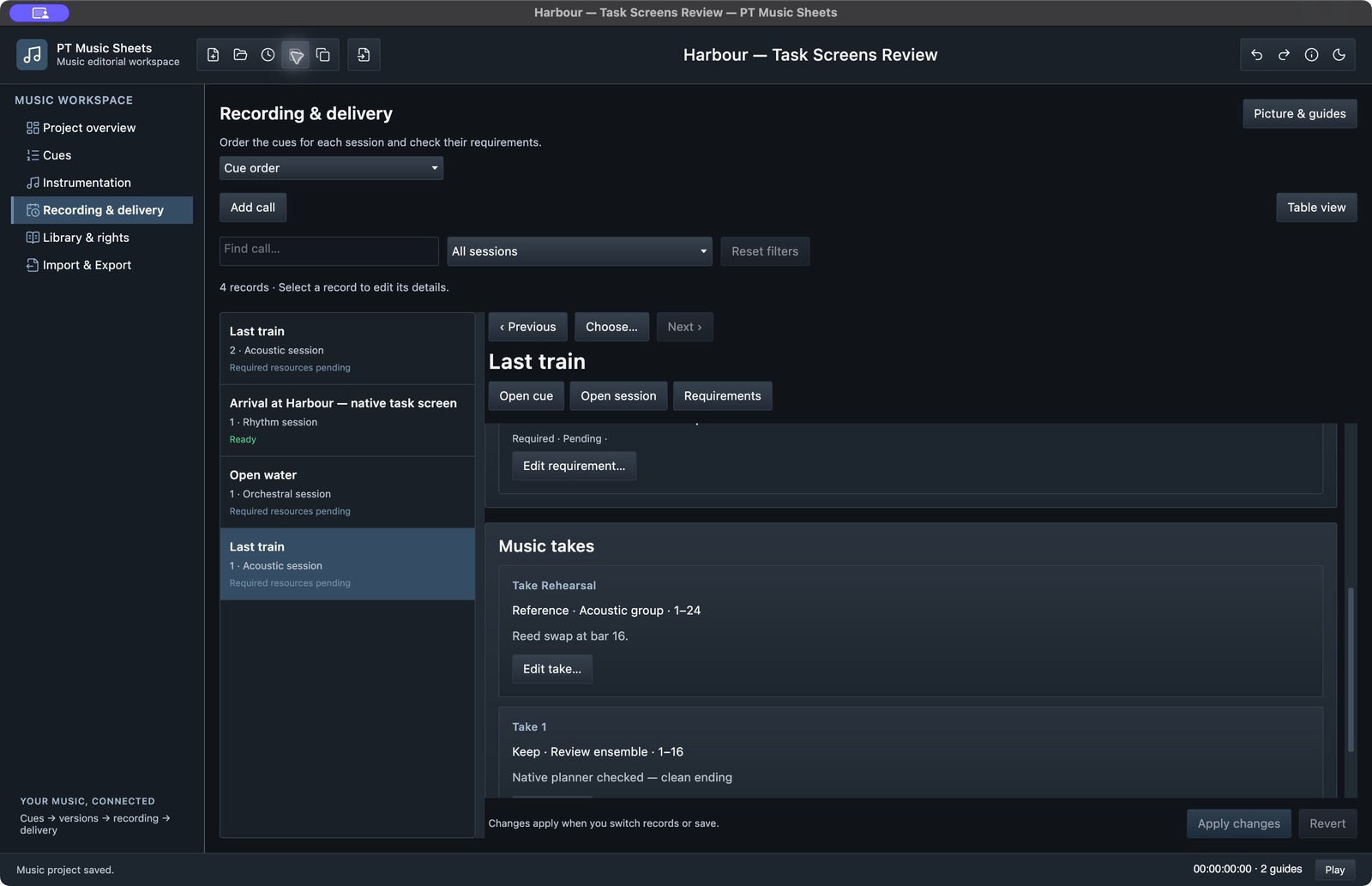The height and width of the screenshot is (886, 1372).
Task: Click into the Find call search field
Action: (x=329, y=250)
